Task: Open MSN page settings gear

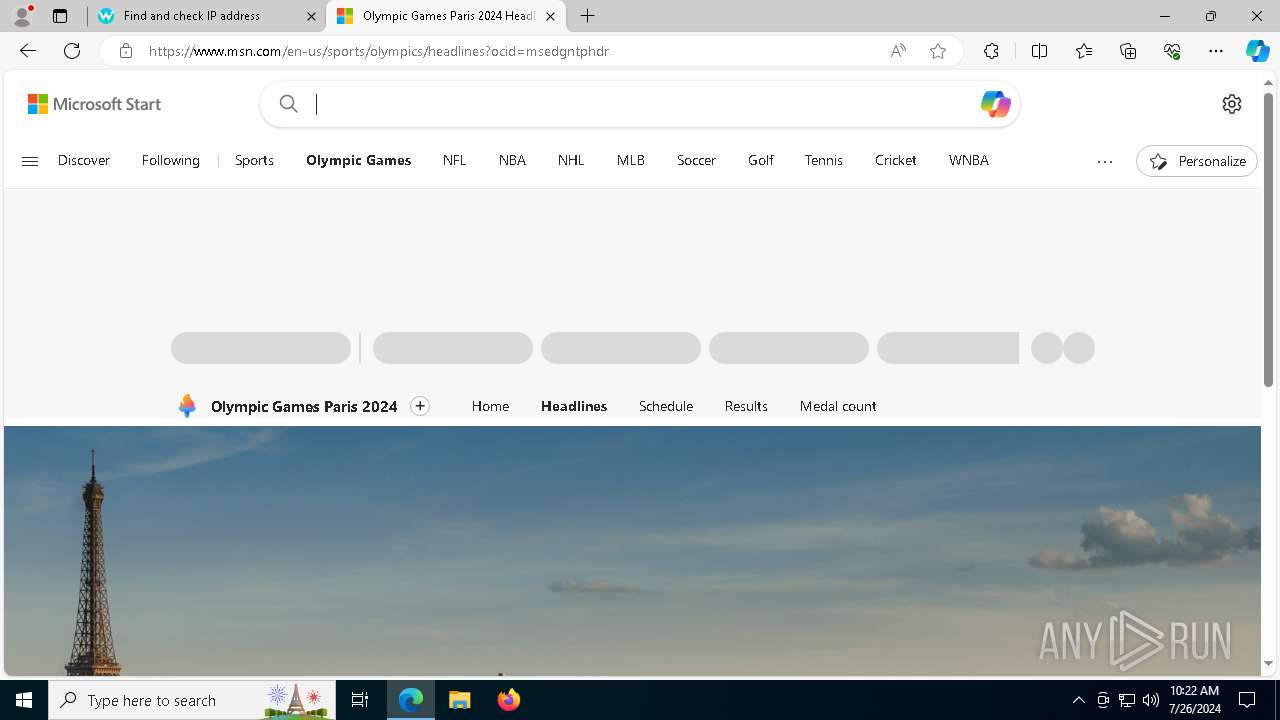Action: coord(1232,104)
